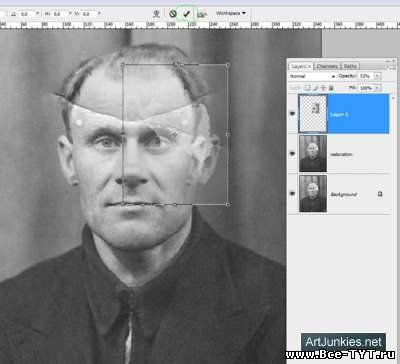
Task: Commit the transform with the checkmark icon
Action: pos(187,14)
